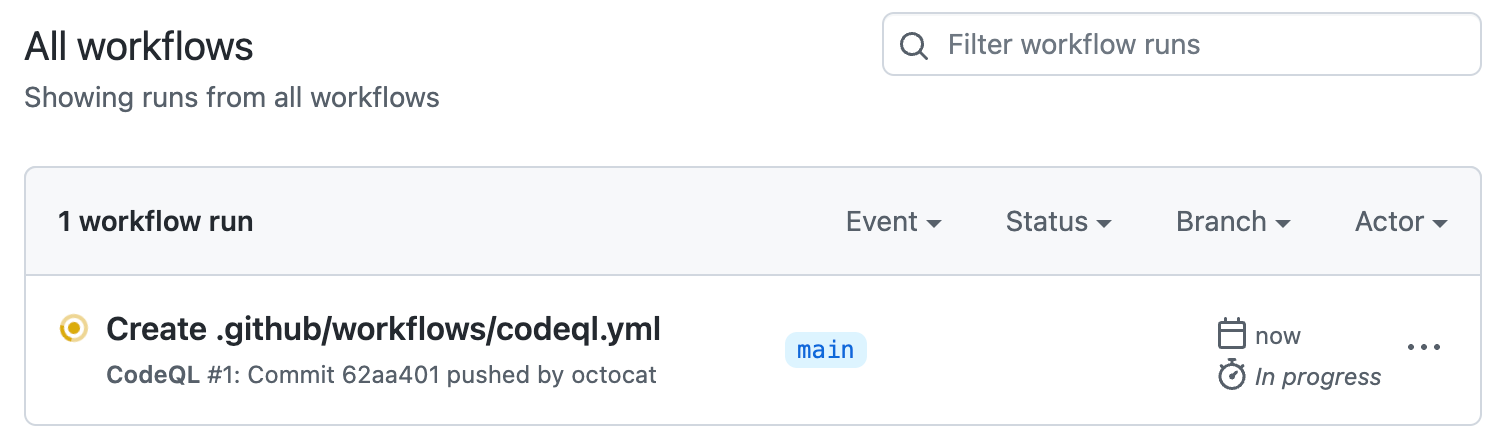The image size is (1498, 444).
Task: Click the CodeQL workflow name link
Action: [x=151, y=376]
